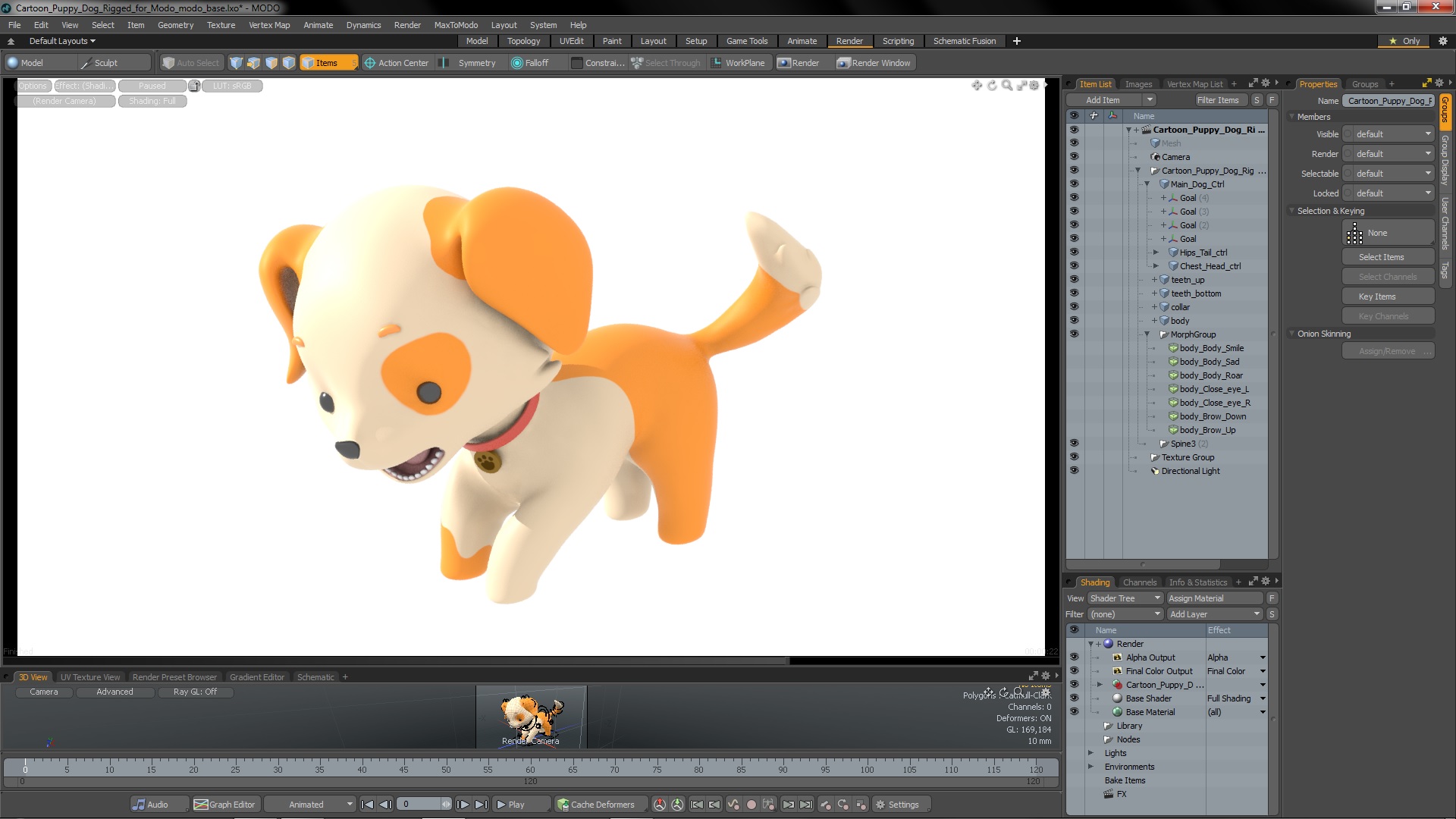The height and width of the screenshot is (819, 1456).
Task: Expand the Lights node in Shader Tree
Action: point(1090,753)
